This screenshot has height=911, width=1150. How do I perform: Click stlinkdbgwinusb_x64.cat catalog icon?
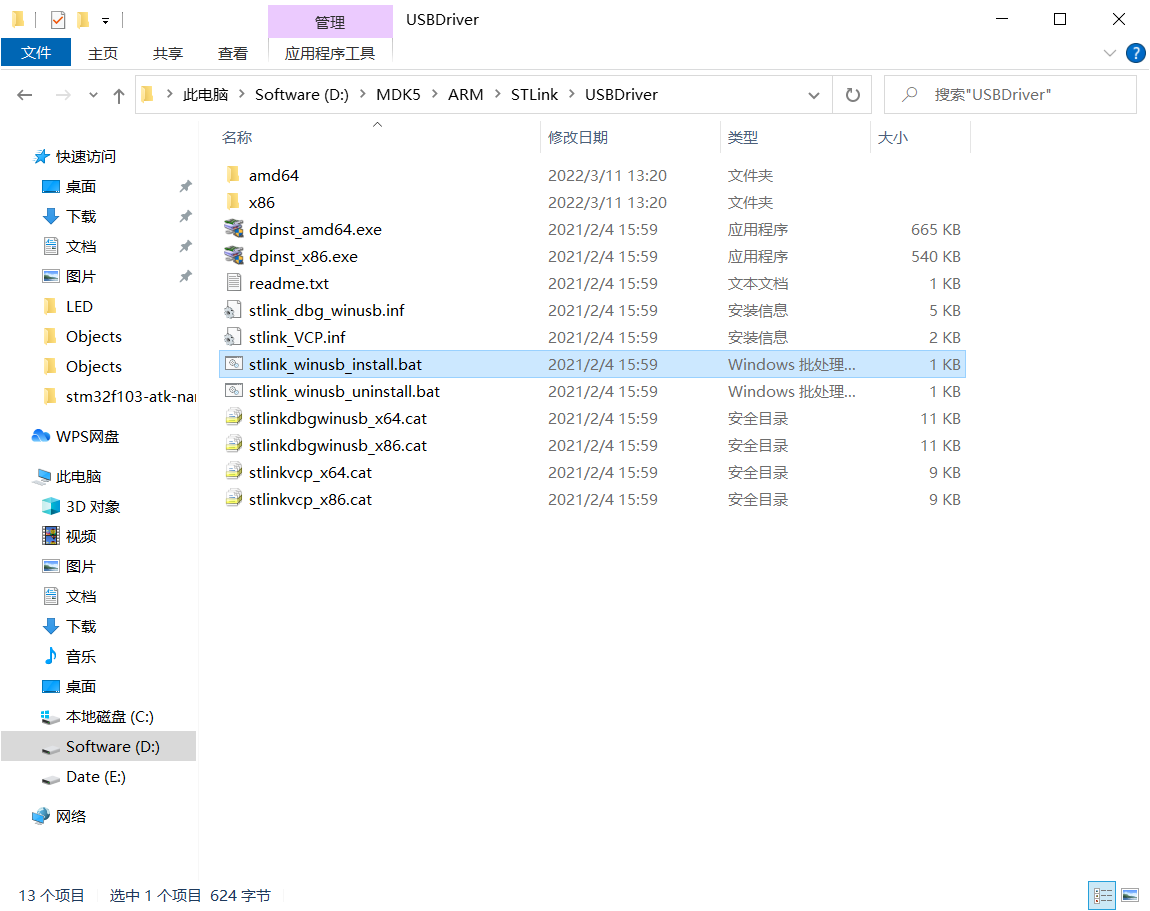coord(233,418)
